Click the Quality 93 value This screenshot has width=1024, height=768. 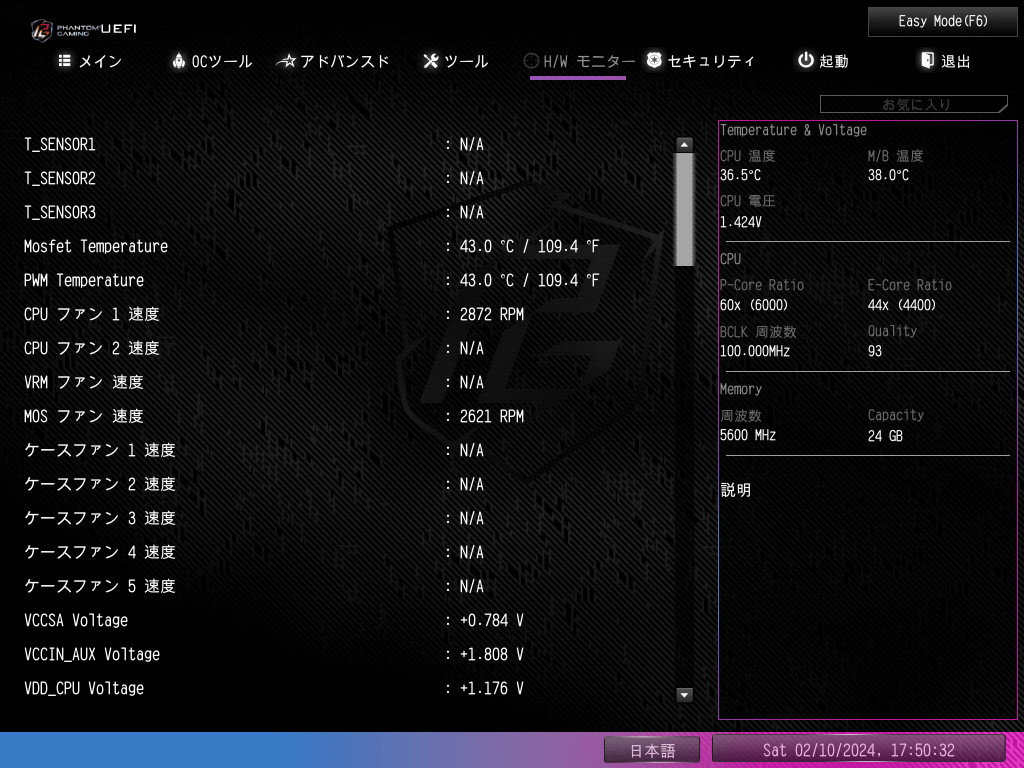(x=874, y=351)
